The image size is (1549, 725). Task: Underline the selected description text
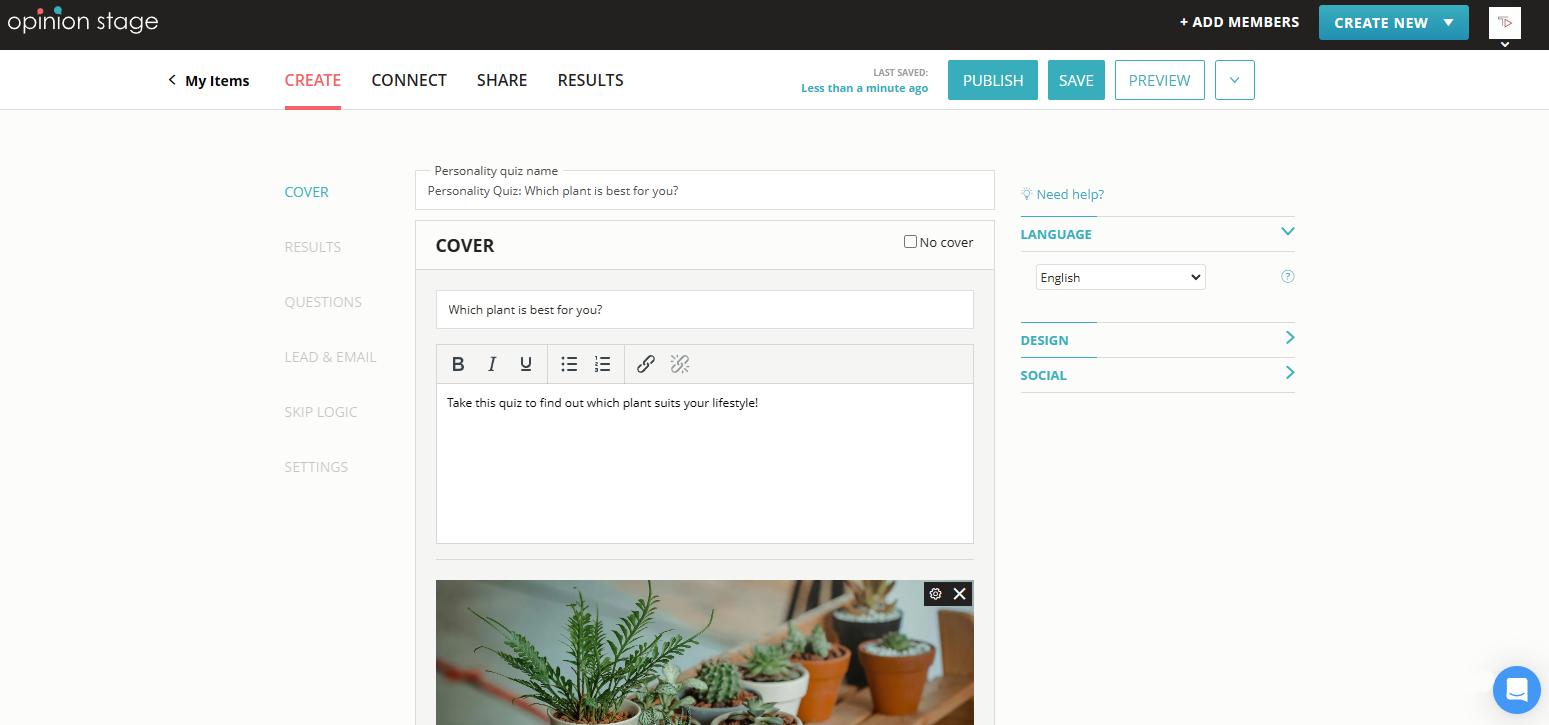[526, 364]
